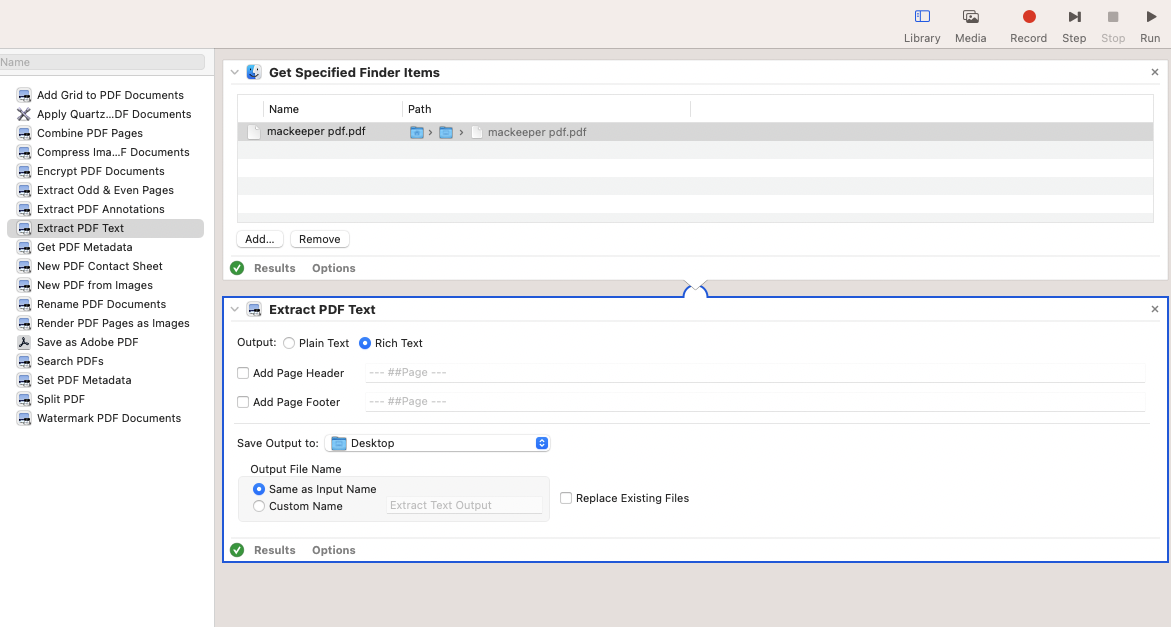Click green checkmark status of Extract PDF Text
Image resolution: width=1171 pixels, height=627 pixels.
tap(237, 550)
